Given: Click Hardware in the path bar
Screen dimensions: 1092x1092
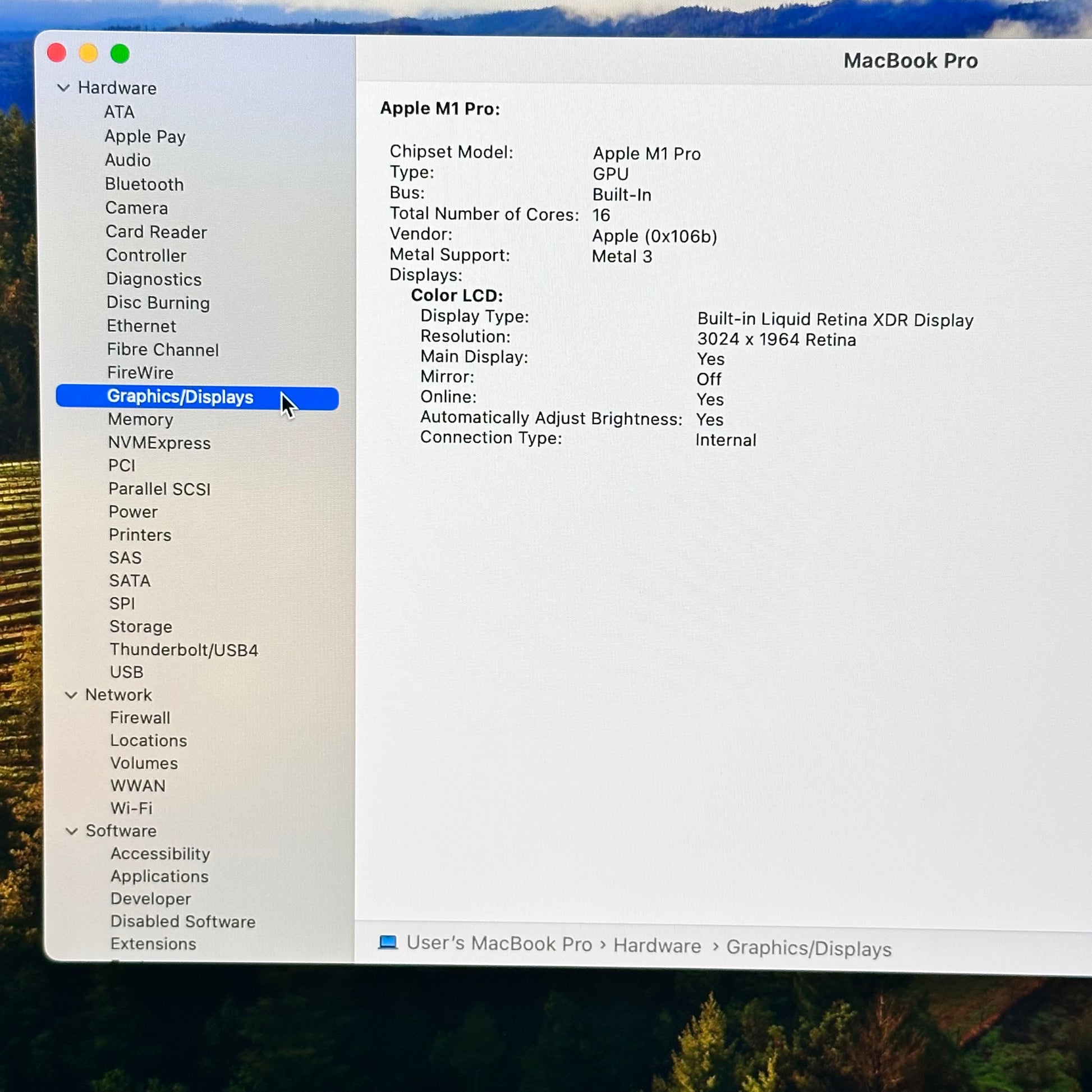Looking at the screenshot, I should pos(657,946).
